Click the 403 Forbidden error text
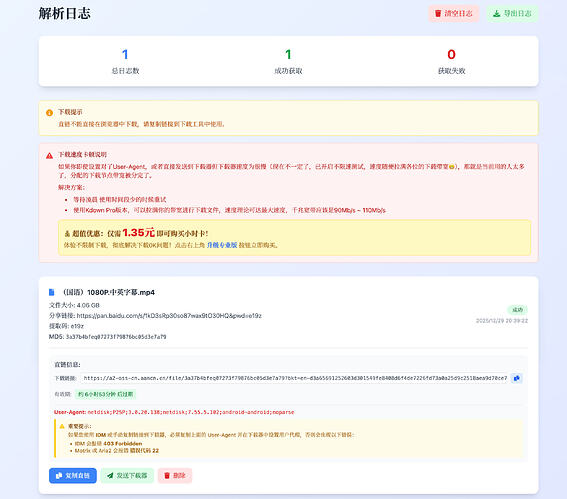 click(123, 443)
